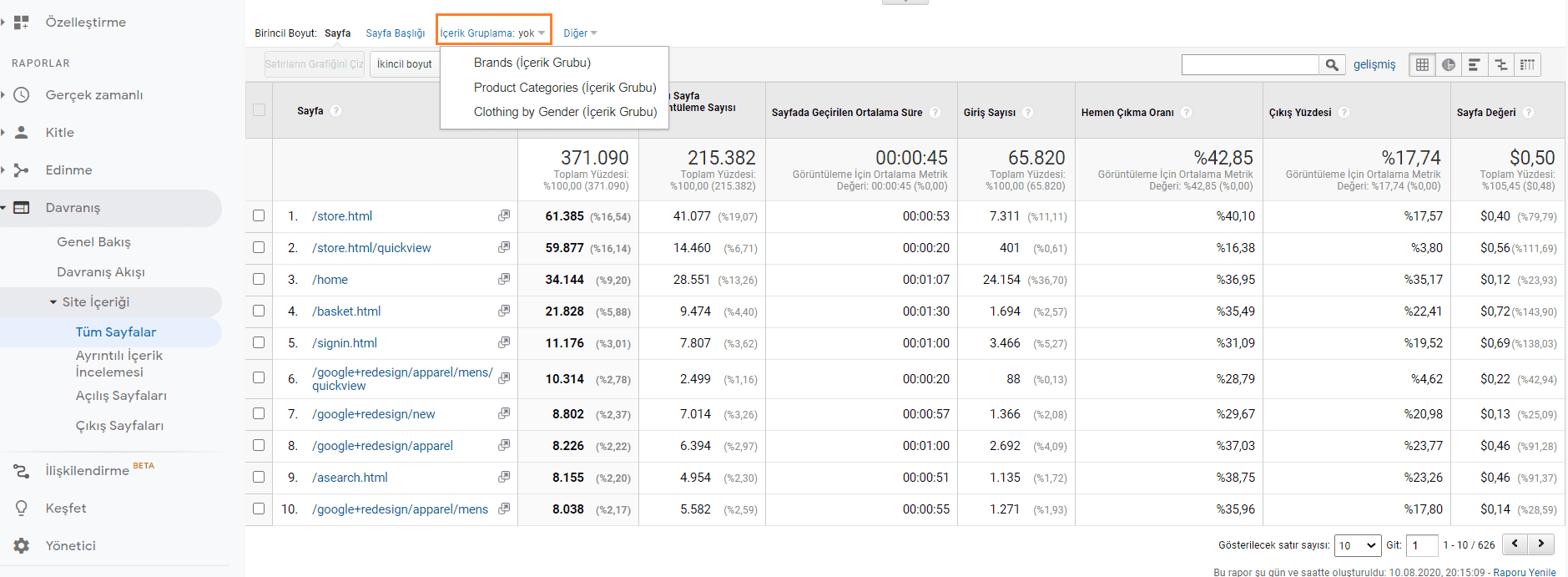This screenshot has width=1568, height=577.
Task: Click the gelişmiş advanced filter link
Action: tap(1374, 64)
